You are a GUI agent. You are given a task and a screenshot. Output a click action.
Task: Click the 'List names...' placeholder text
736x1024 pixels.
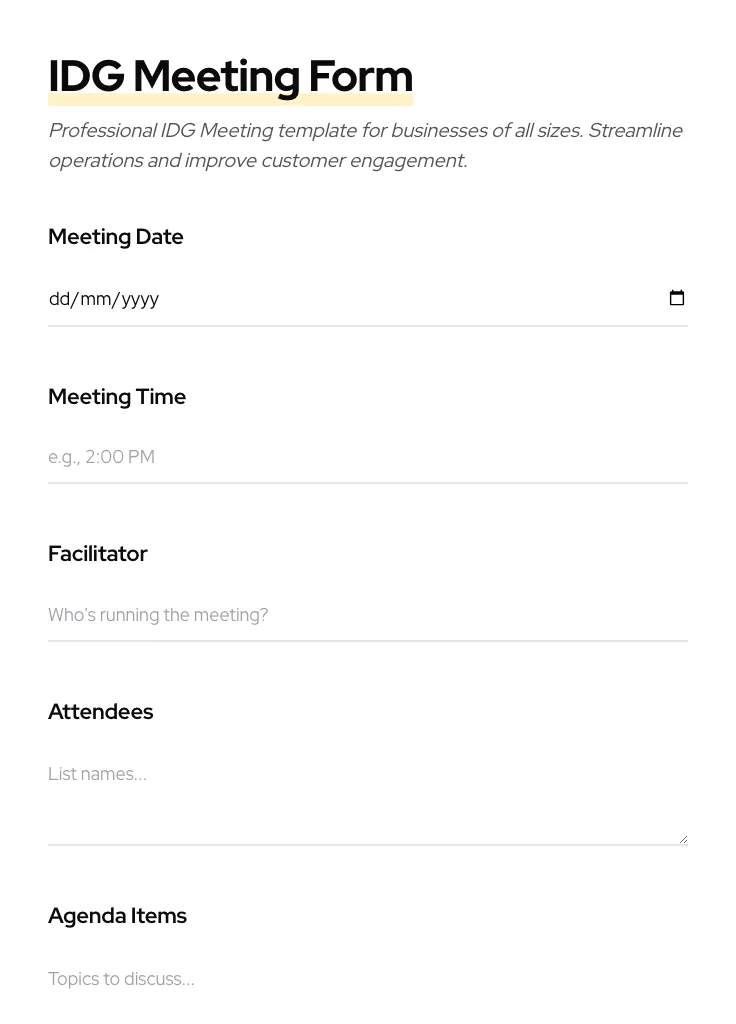click(x=97, y=774)
